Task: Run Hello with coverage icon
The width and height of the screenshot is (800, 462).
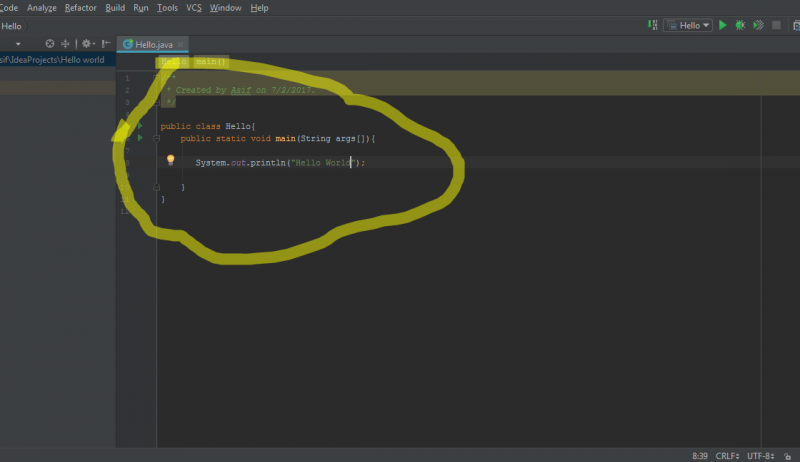Action: tap(758, 25)
